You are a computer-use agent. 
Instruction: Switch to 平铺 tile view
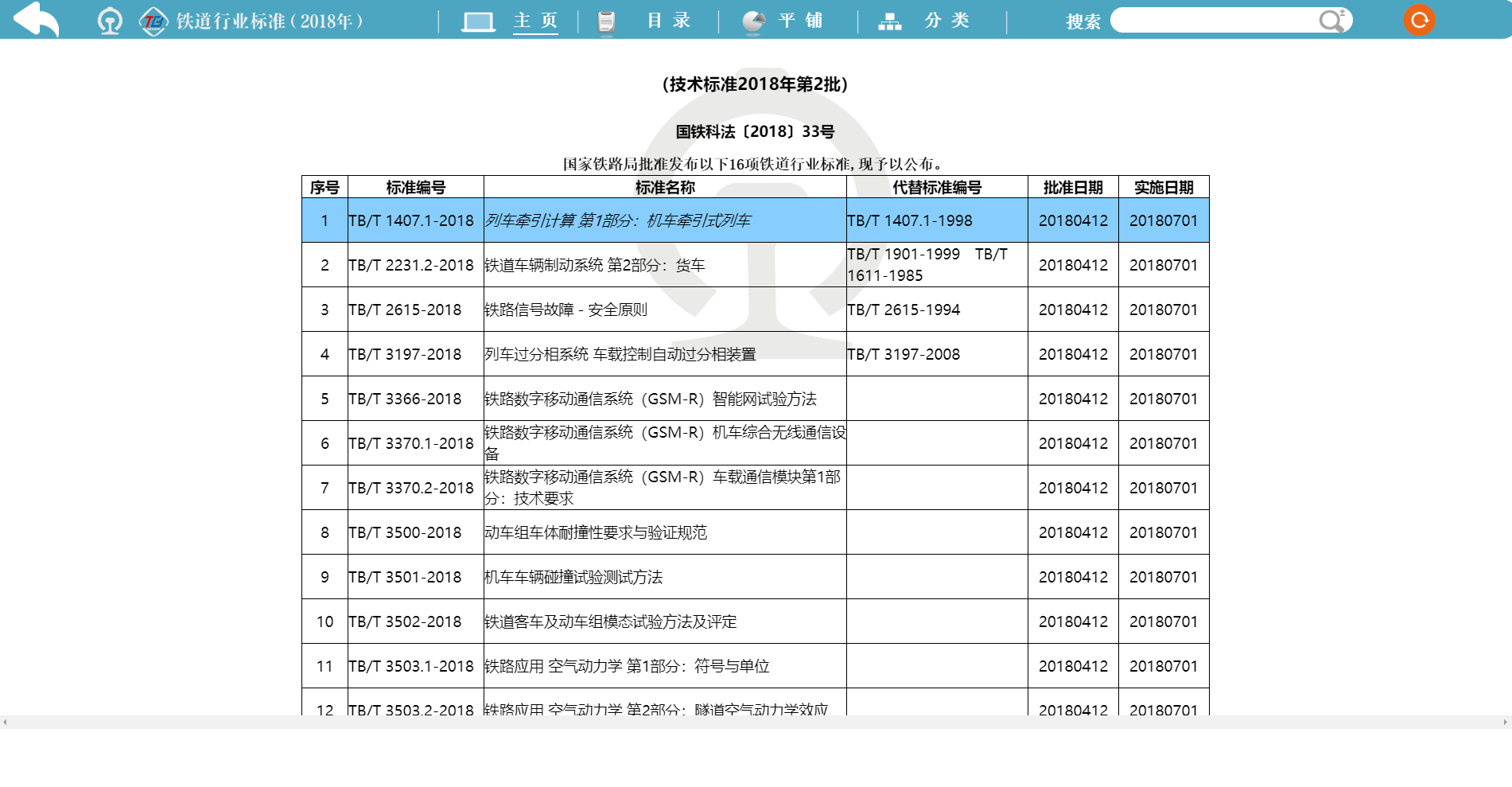pos(800,21)
